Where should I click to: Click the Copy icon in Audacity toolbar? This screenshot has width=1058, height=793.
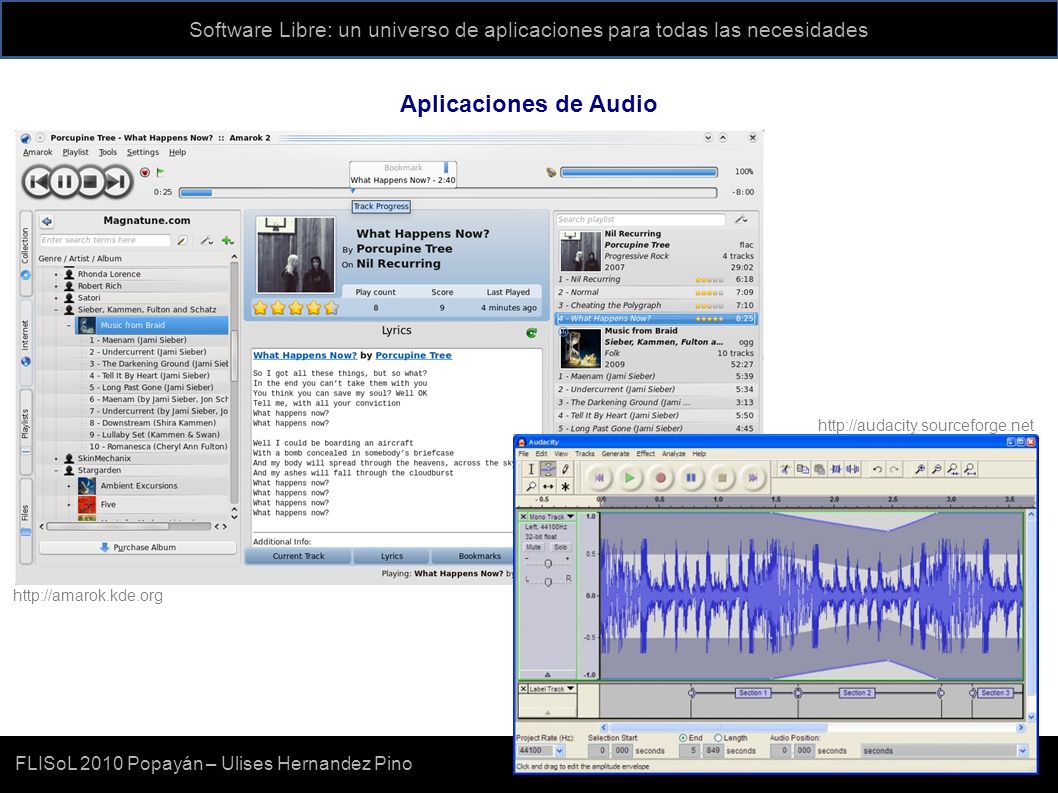click(803, 469)
